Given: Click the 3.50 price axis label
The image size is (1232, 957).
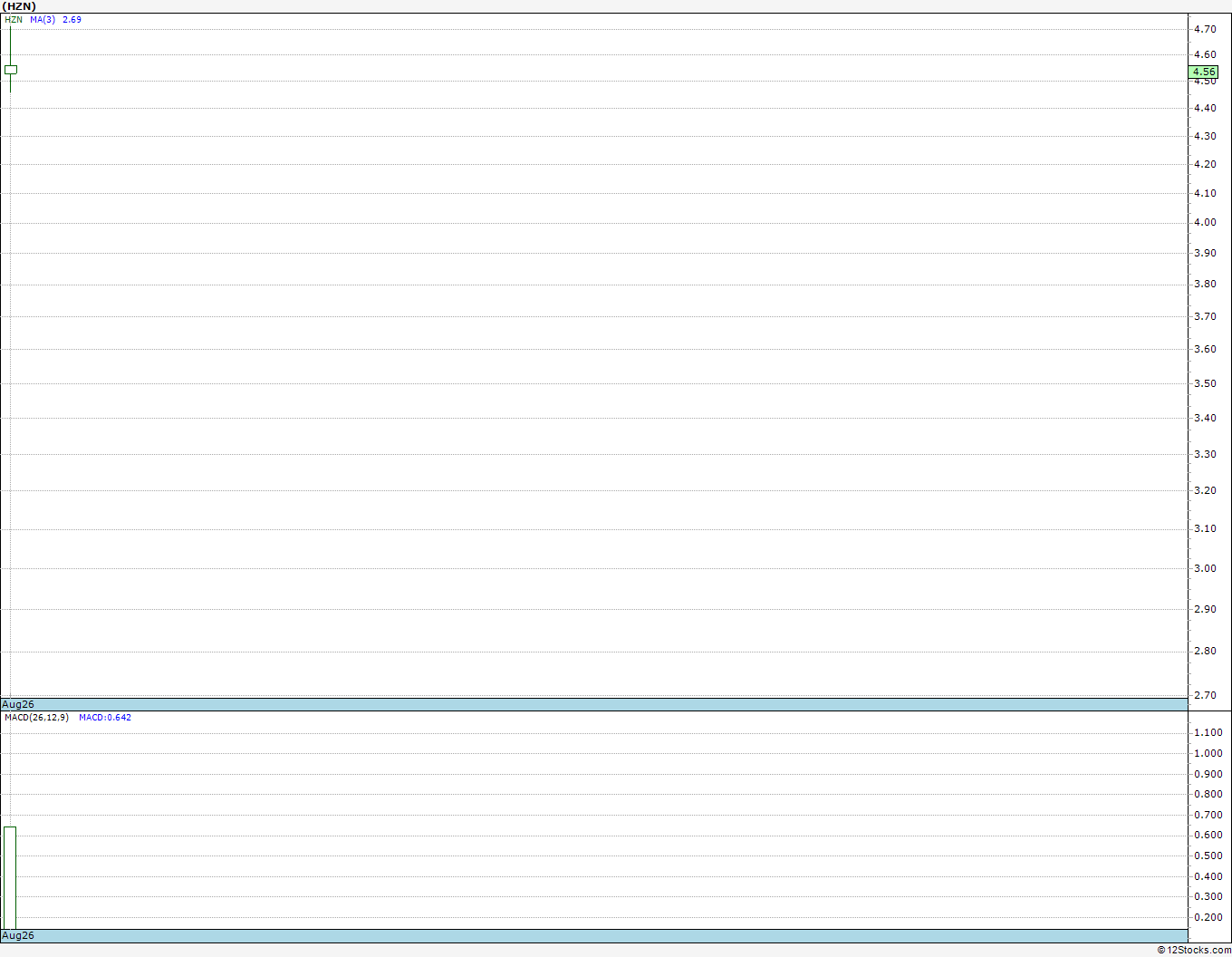Looking at the screenshot, I should click(x=1205, y=383).
